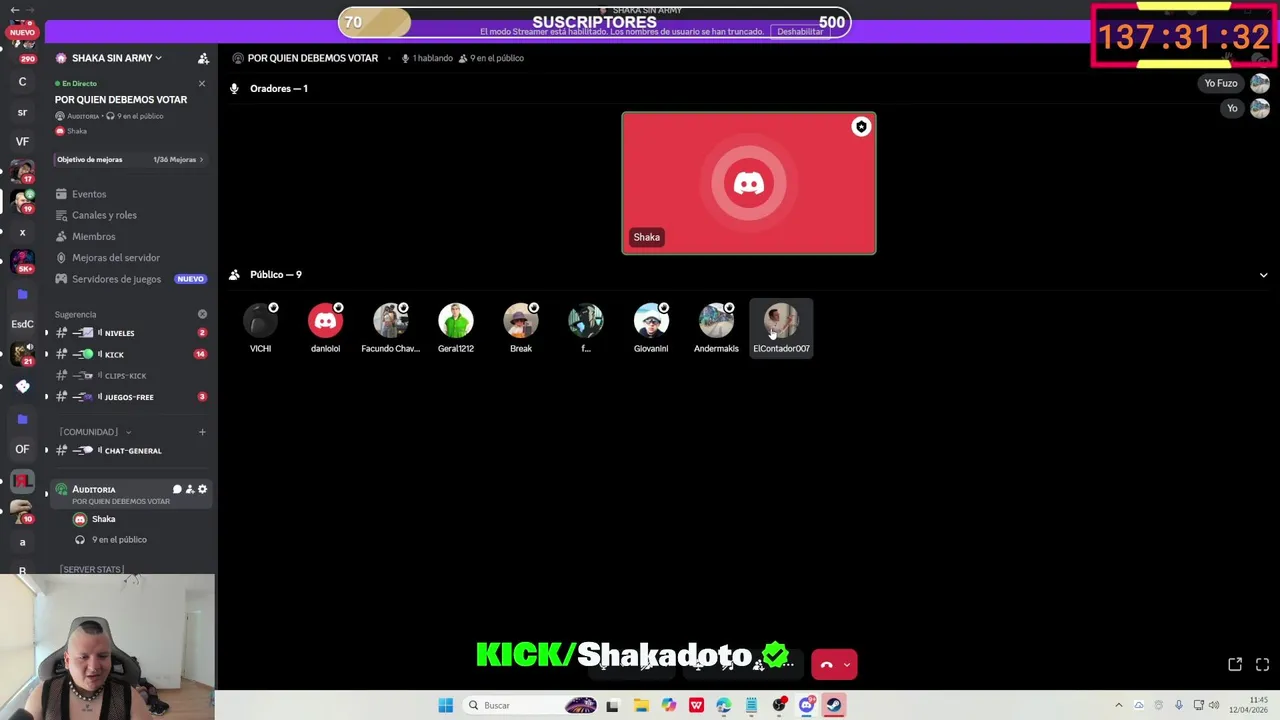This screenshot has height=720, width=1280.
Task: Click '1 hablando' in stage header
Action: (427, 58)
